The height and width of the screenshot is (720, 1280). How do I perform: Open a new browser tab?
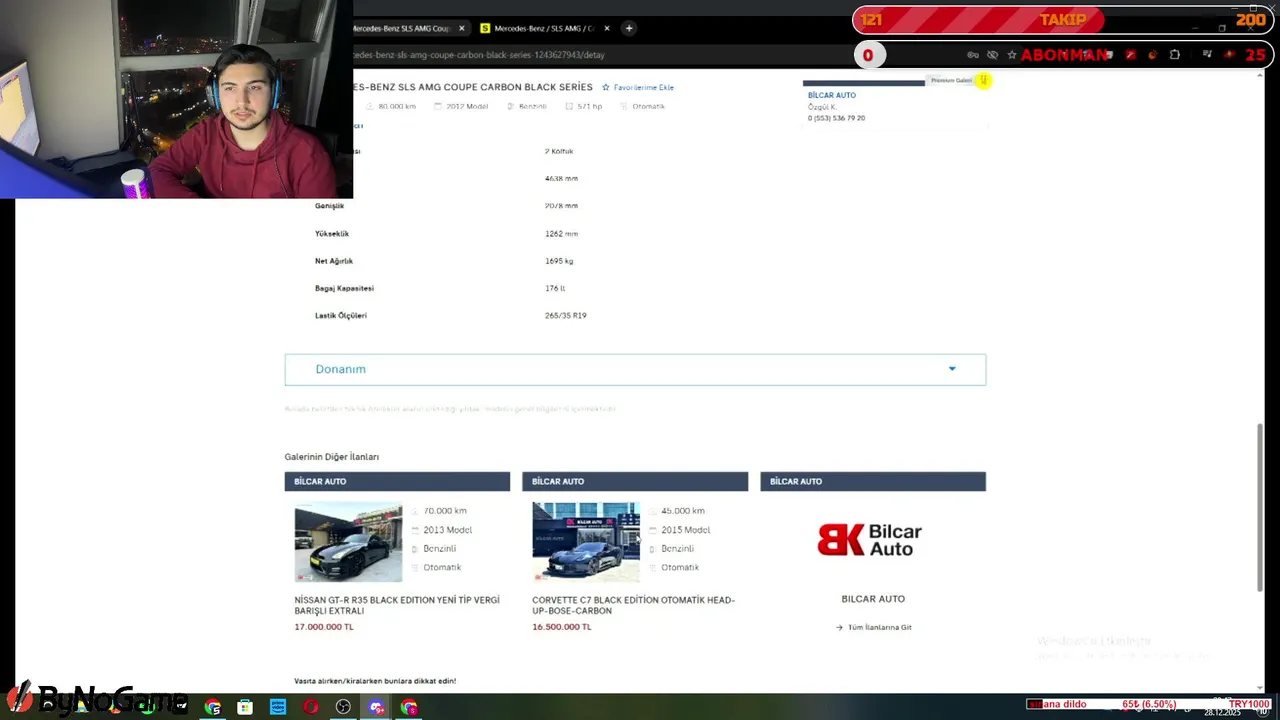click(629, 28)
